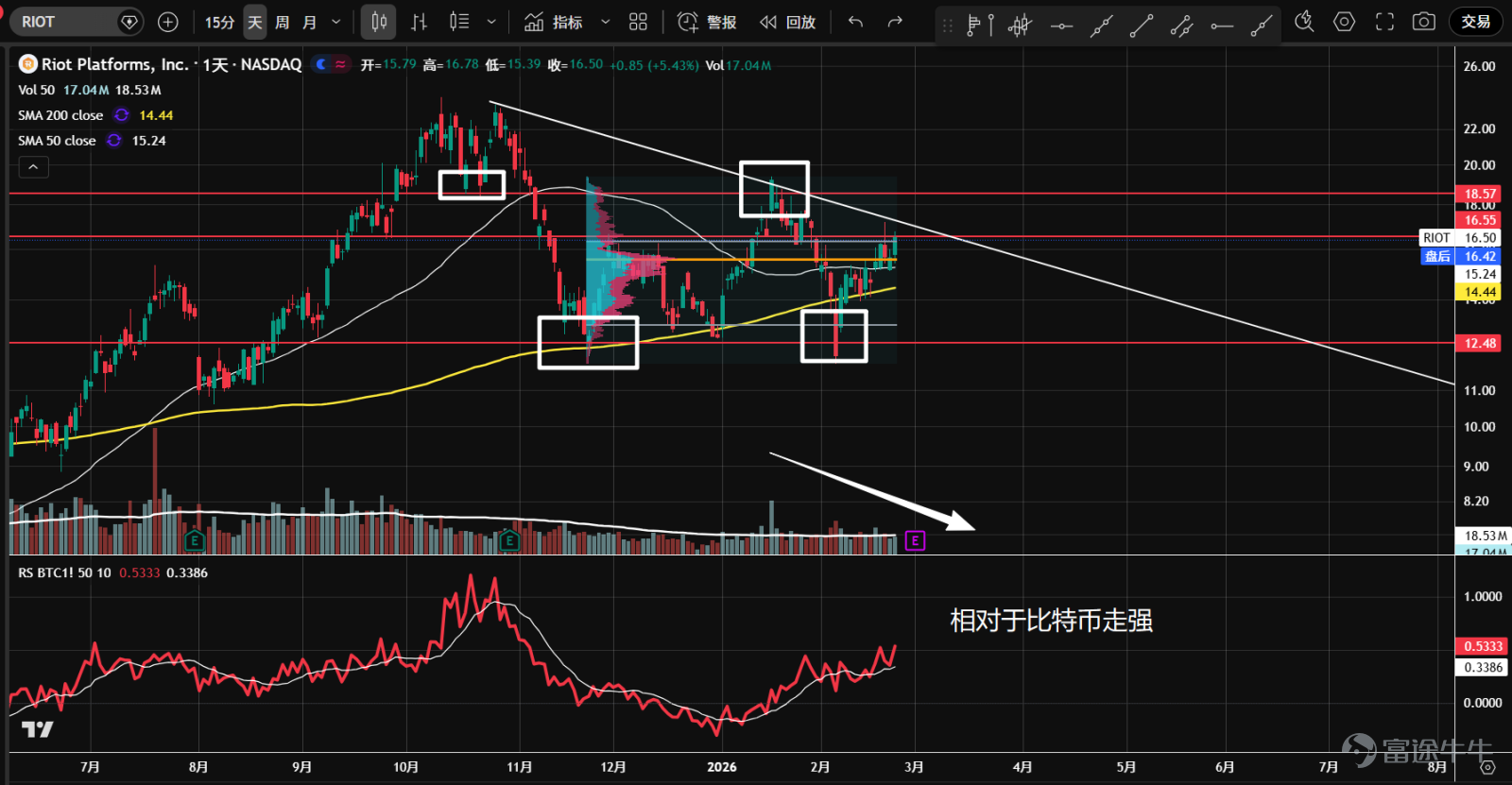Click the SMA 200 loading circle icon
This screenshot has height=785, width=1512.
[x=122, y=115]
